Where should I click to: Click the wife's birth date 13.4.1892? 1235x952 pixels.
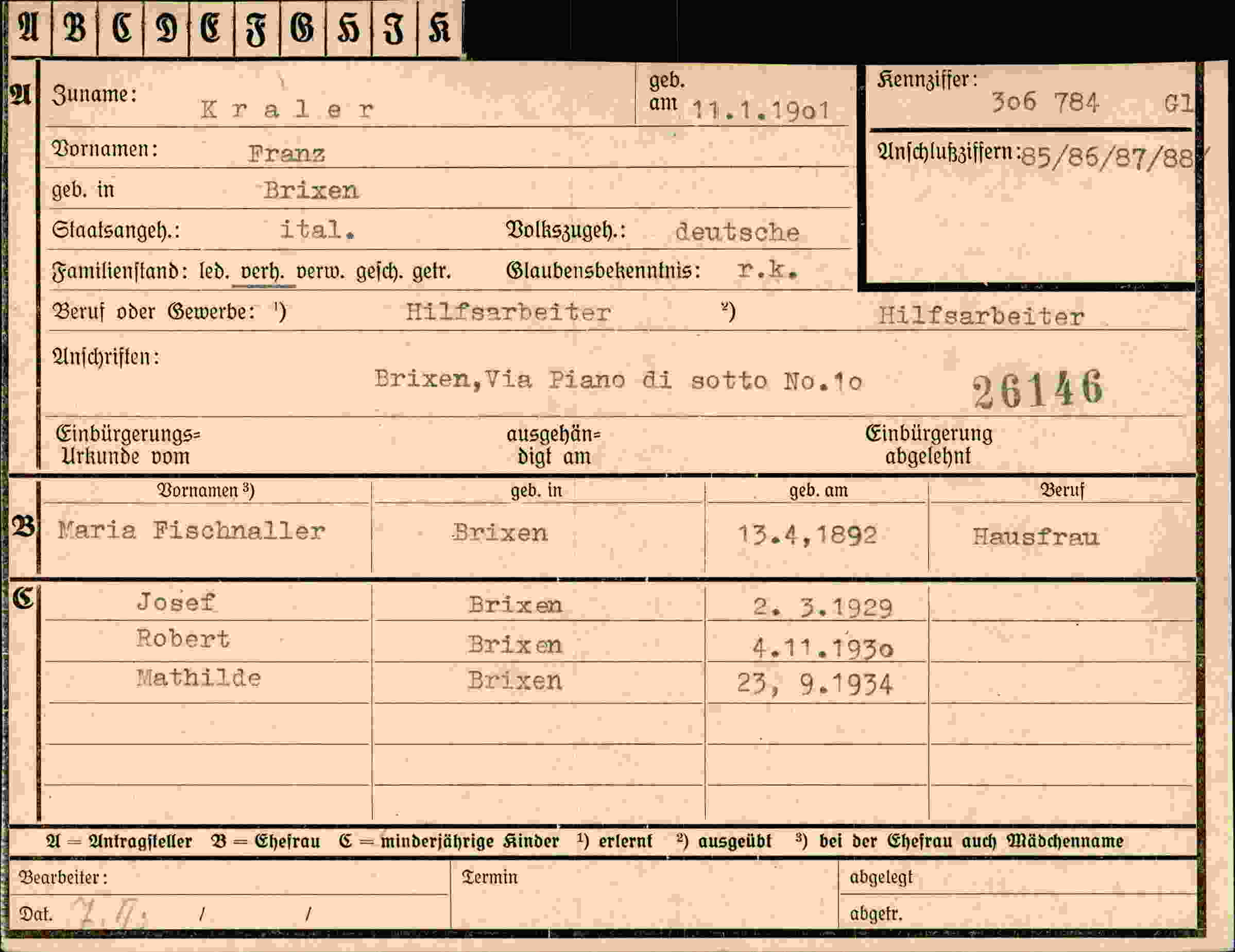pyautogui.click(x=808, y=535)
